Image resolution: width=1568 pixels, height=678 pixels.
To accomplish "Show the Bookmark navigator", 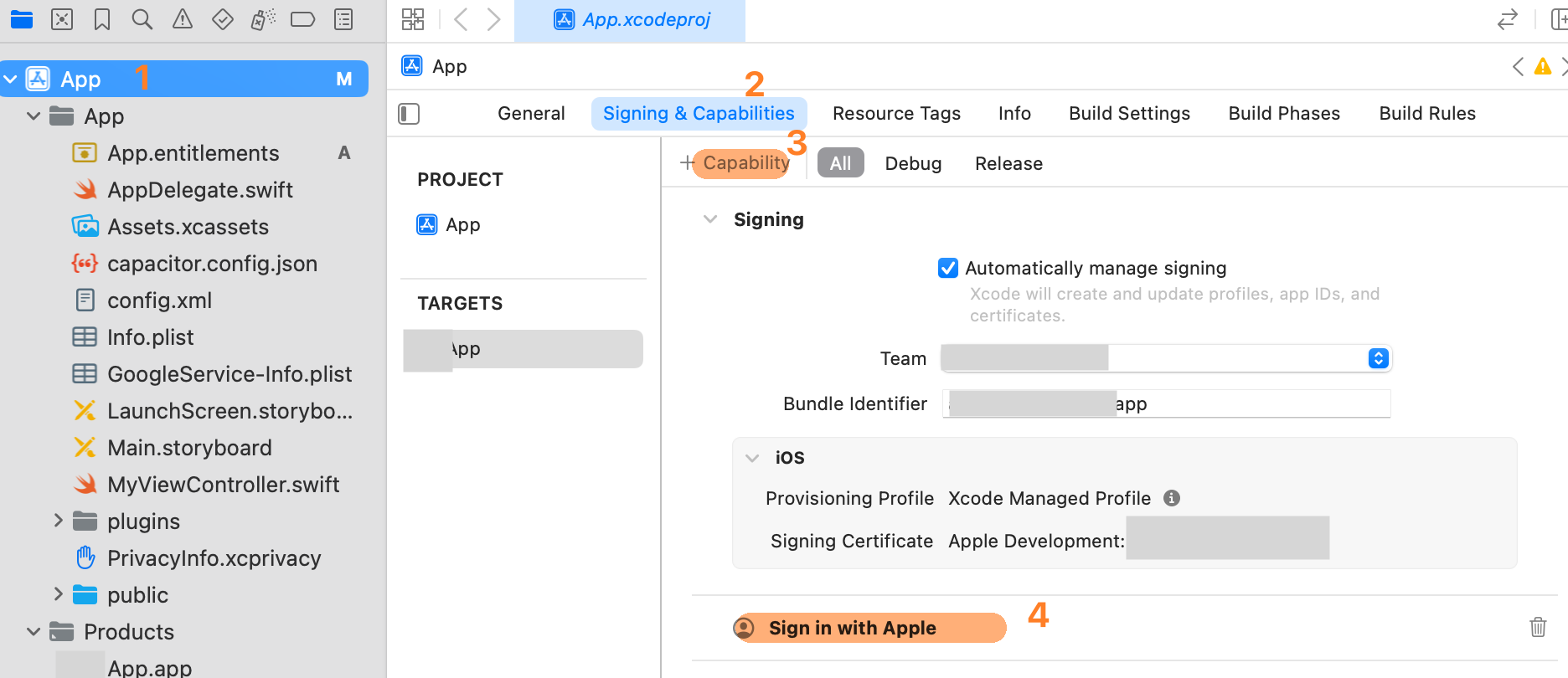I will 102,19.
